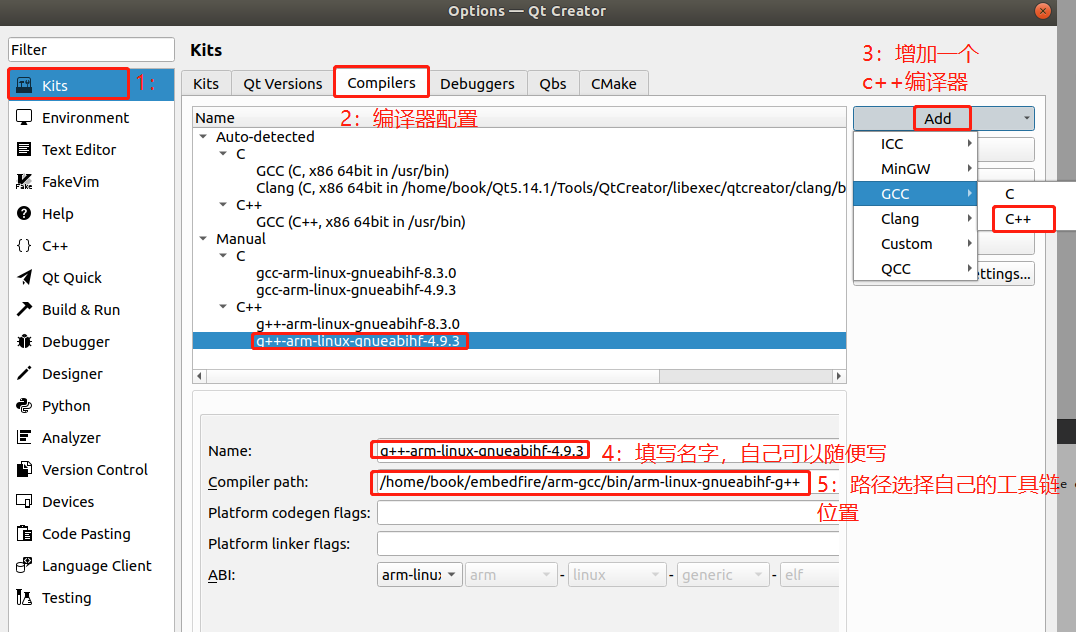
Task: Click the Name column header
Action: [519, 117]
